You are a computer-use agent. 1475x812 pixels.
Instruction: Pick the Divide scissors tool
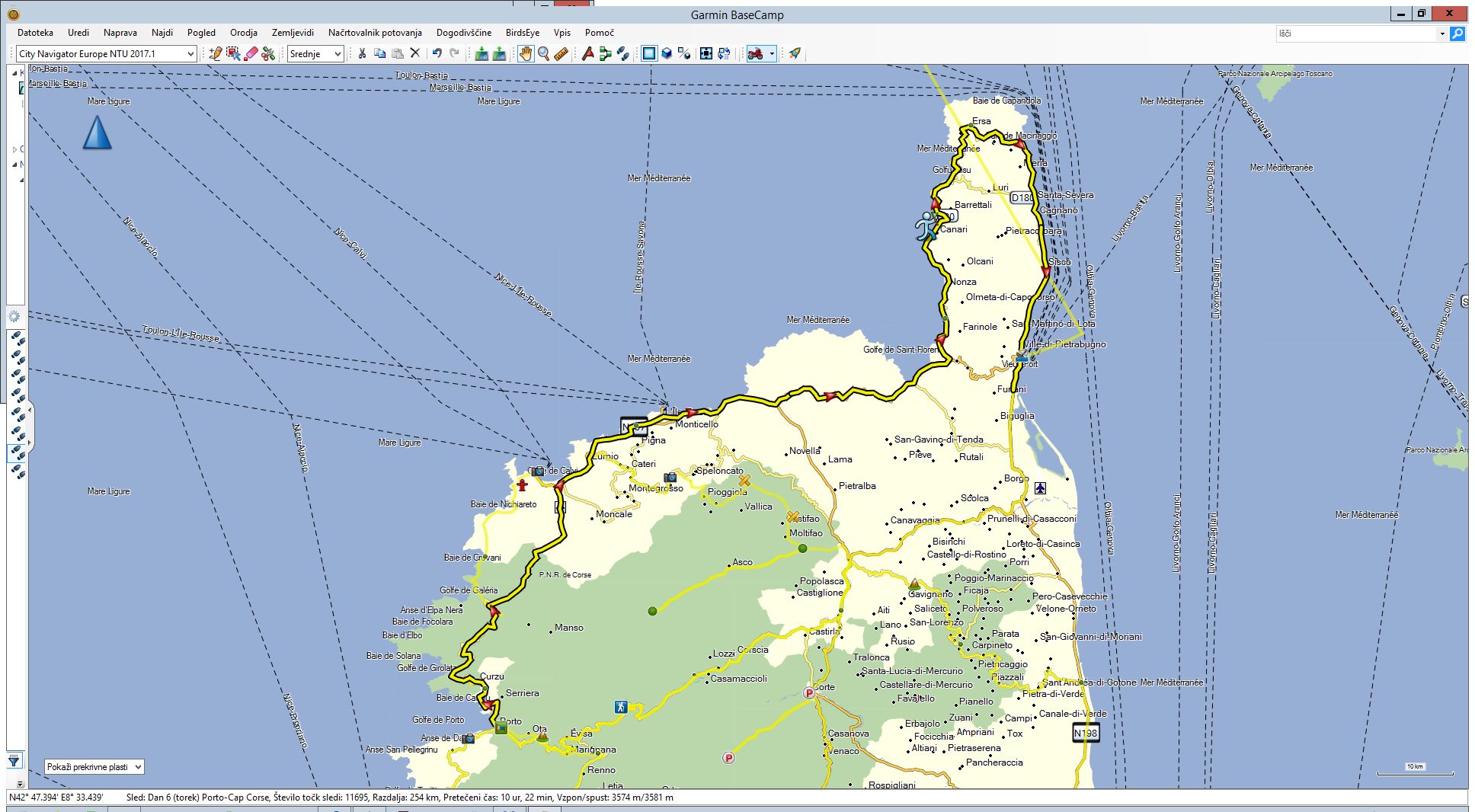pyautogui.click(x=268, y=53)
